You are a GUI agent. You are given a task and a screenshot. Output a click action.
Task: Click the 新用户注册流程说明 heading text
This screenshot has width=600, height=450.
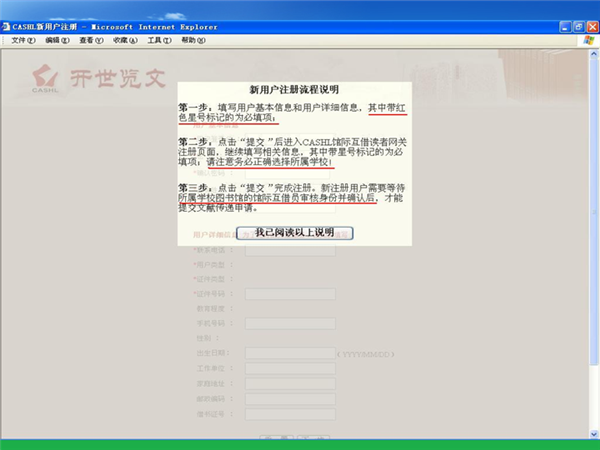pos(294,90)
